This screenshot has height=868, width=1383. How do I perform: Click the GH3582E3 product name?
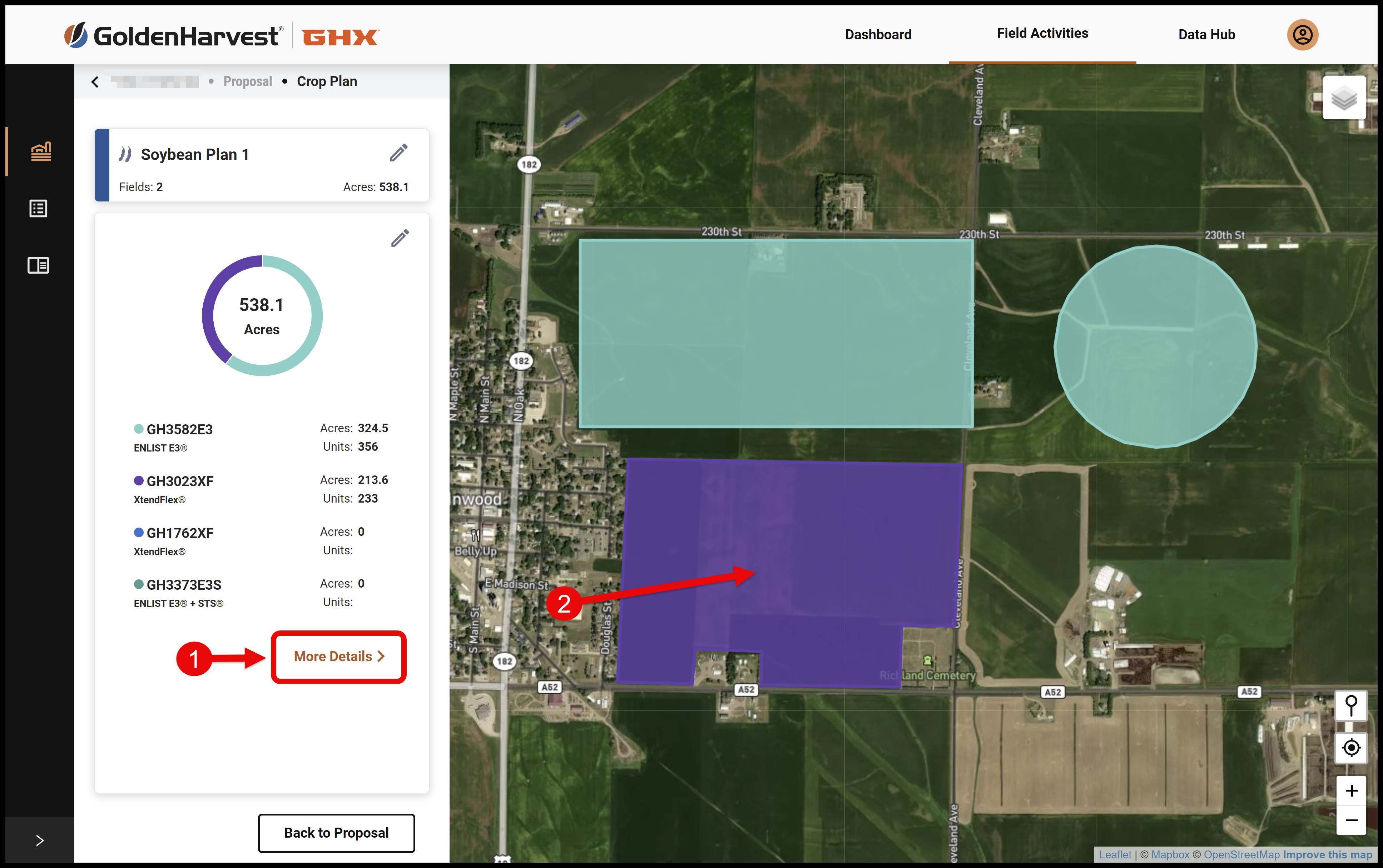point(180,429)
